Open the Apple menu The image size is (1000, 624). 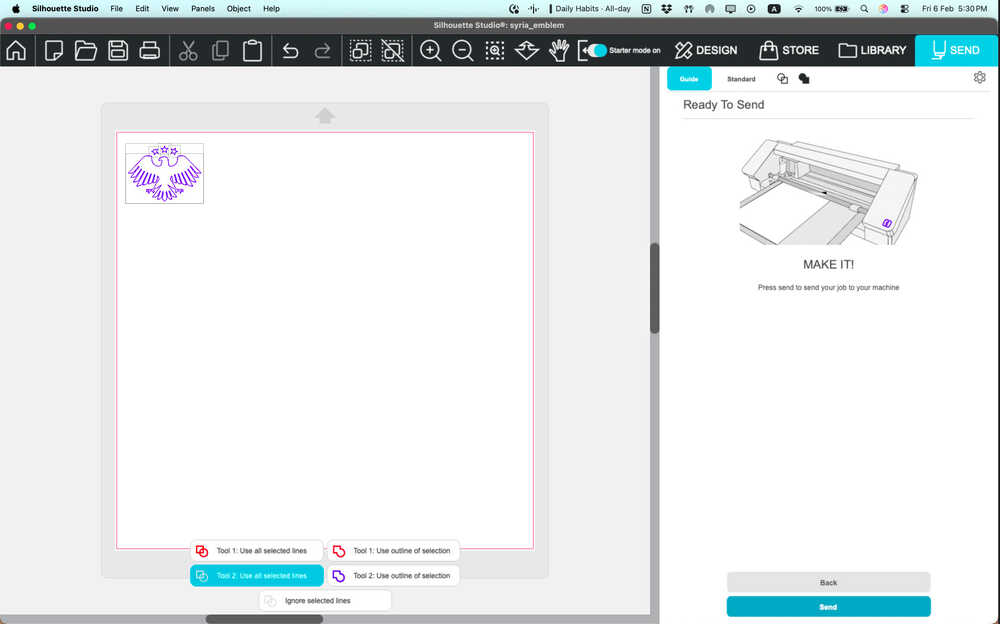tap(16, 9)
